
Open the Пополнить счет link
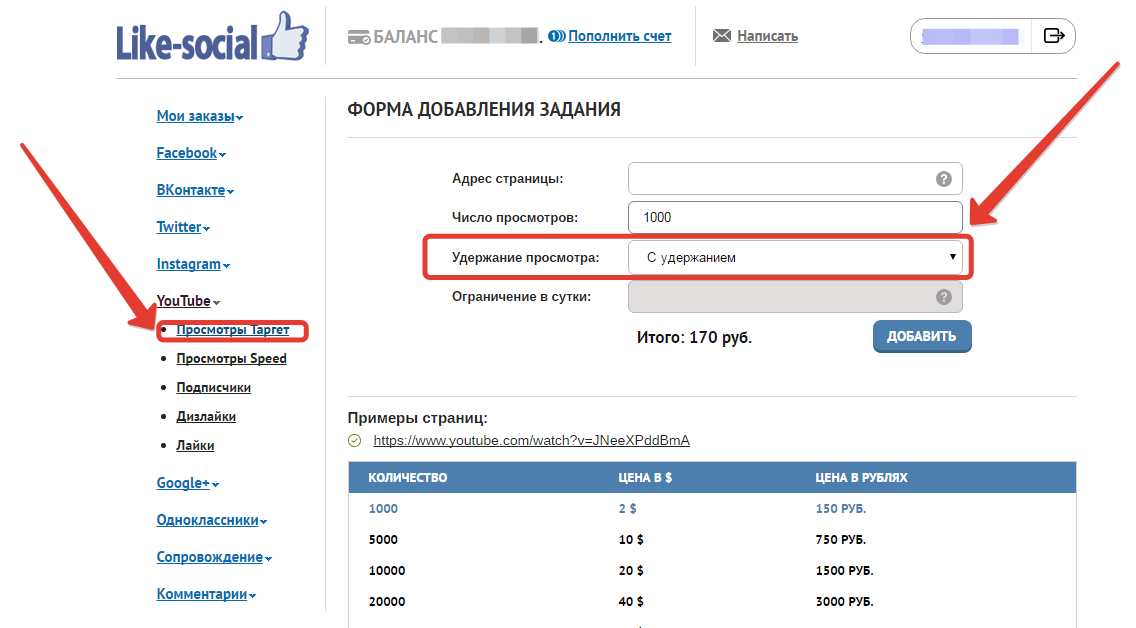[619, 35]
